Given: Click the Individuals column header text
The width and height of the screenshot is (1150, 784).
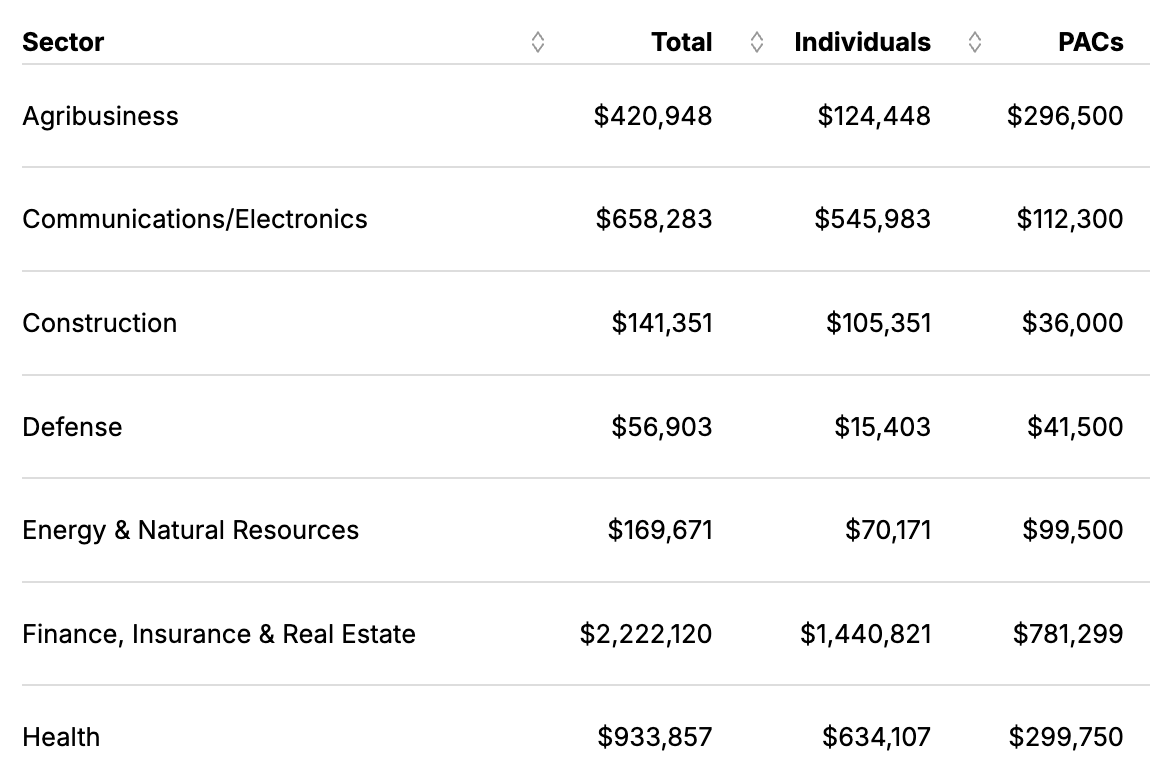Looking at the screenshot, I should 862,42.
